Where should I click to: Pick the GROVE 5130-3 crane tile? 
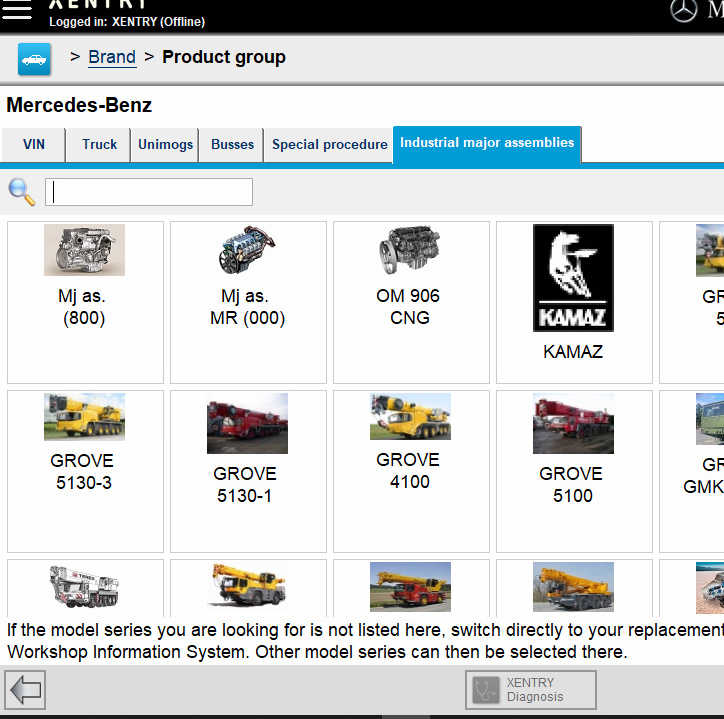coord(85,471)
